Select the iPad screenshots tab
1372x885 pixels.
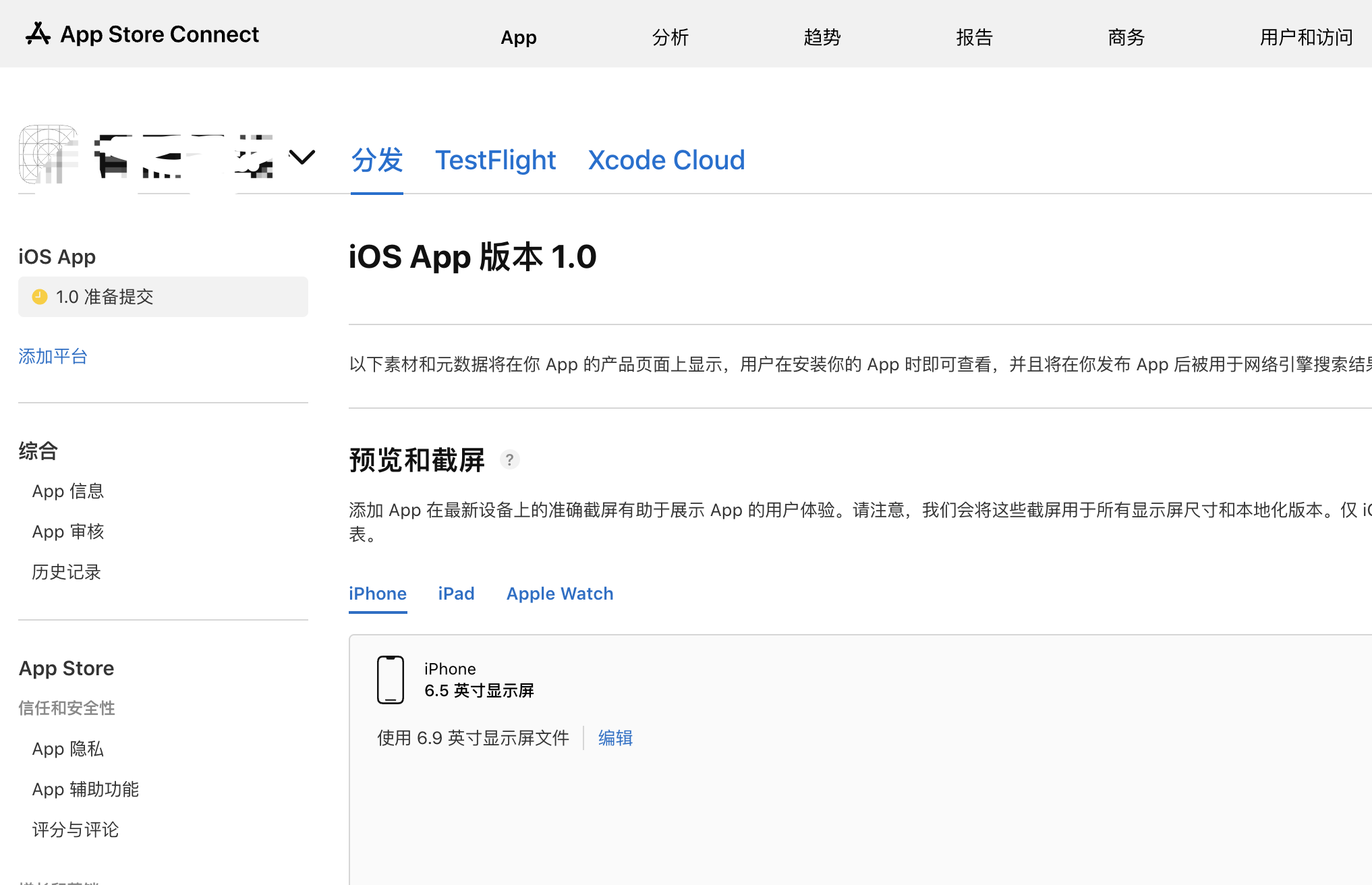click(x=456, y=594)
